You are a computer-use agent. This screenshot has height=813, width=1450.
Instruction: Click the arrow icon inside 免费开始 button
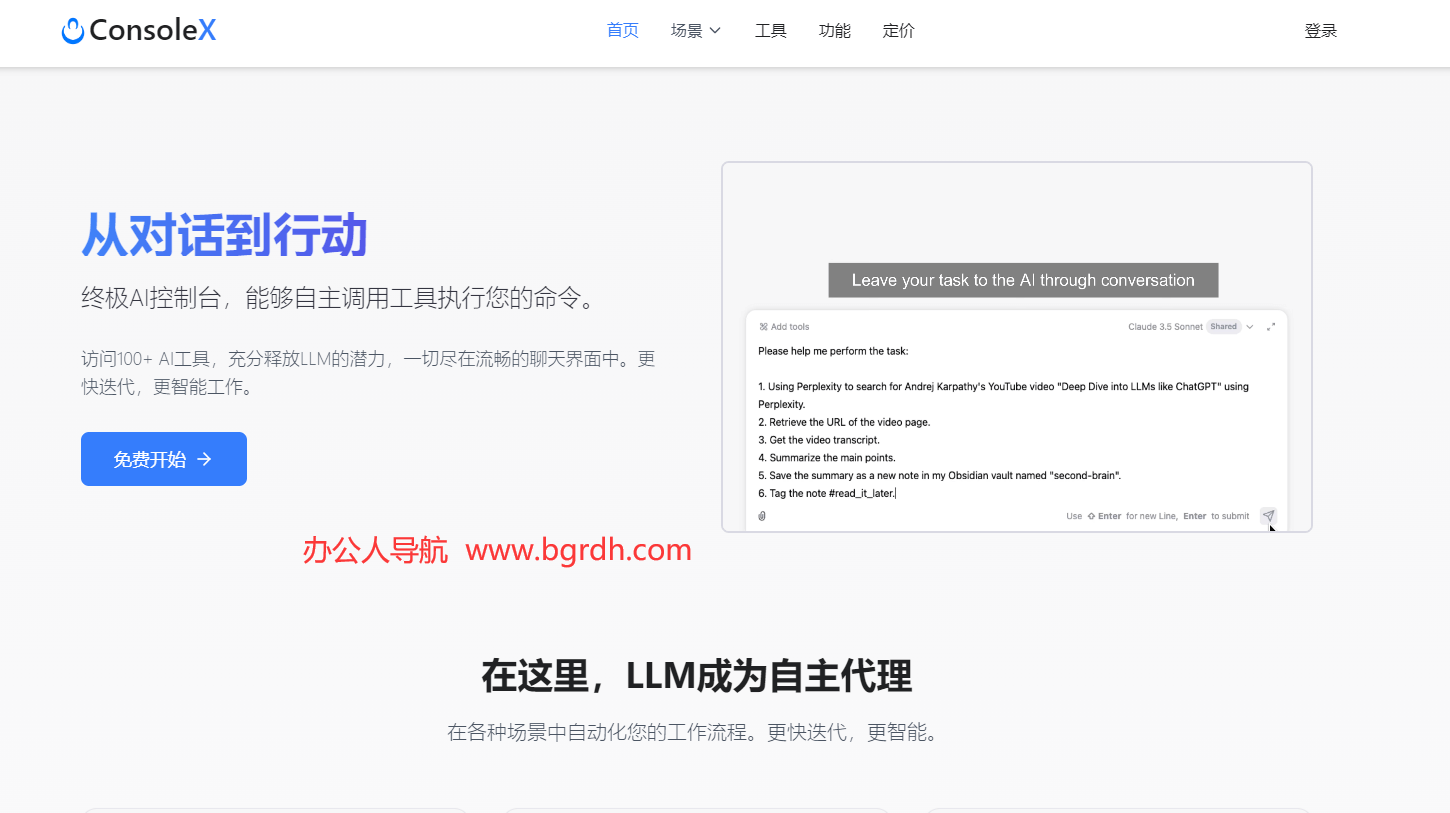tap(204, 459)
